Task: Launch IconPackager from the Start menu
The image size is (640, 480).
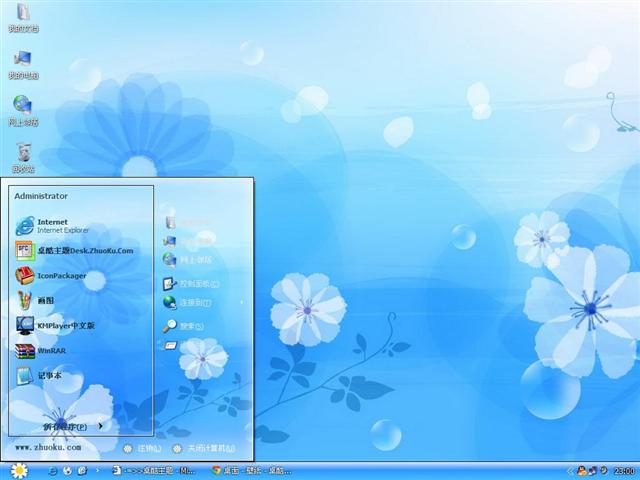Action: tap(51, 276)
